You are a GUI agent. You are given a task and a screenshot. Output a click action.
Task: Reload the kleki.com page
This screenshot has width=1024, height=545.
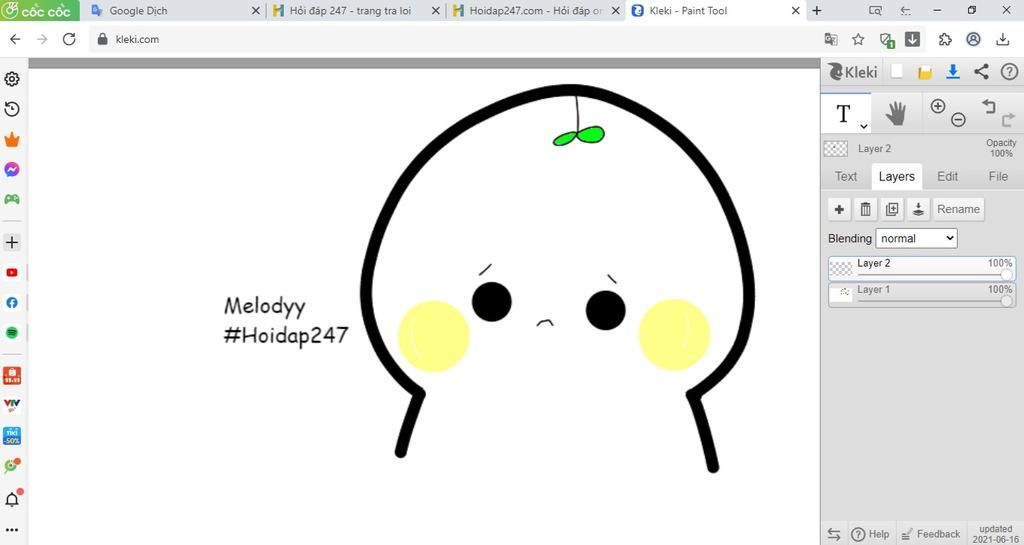click(69, 39)
